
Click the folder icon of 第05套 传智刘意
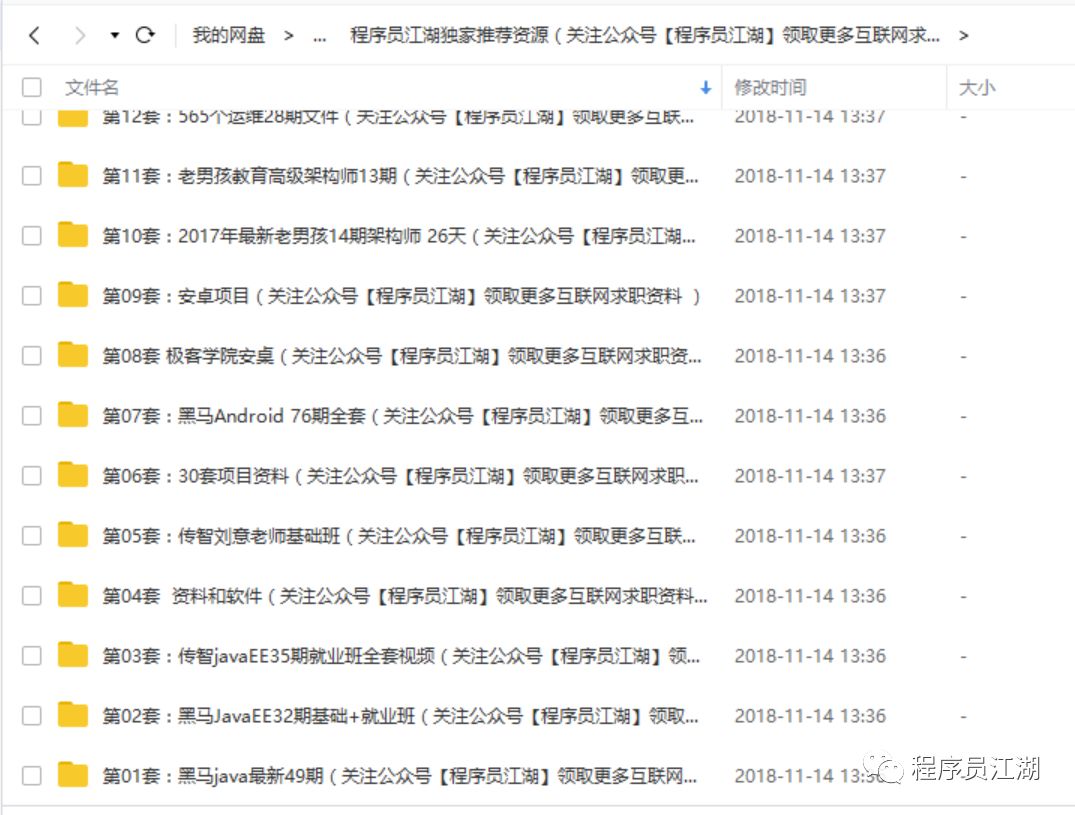73,535
